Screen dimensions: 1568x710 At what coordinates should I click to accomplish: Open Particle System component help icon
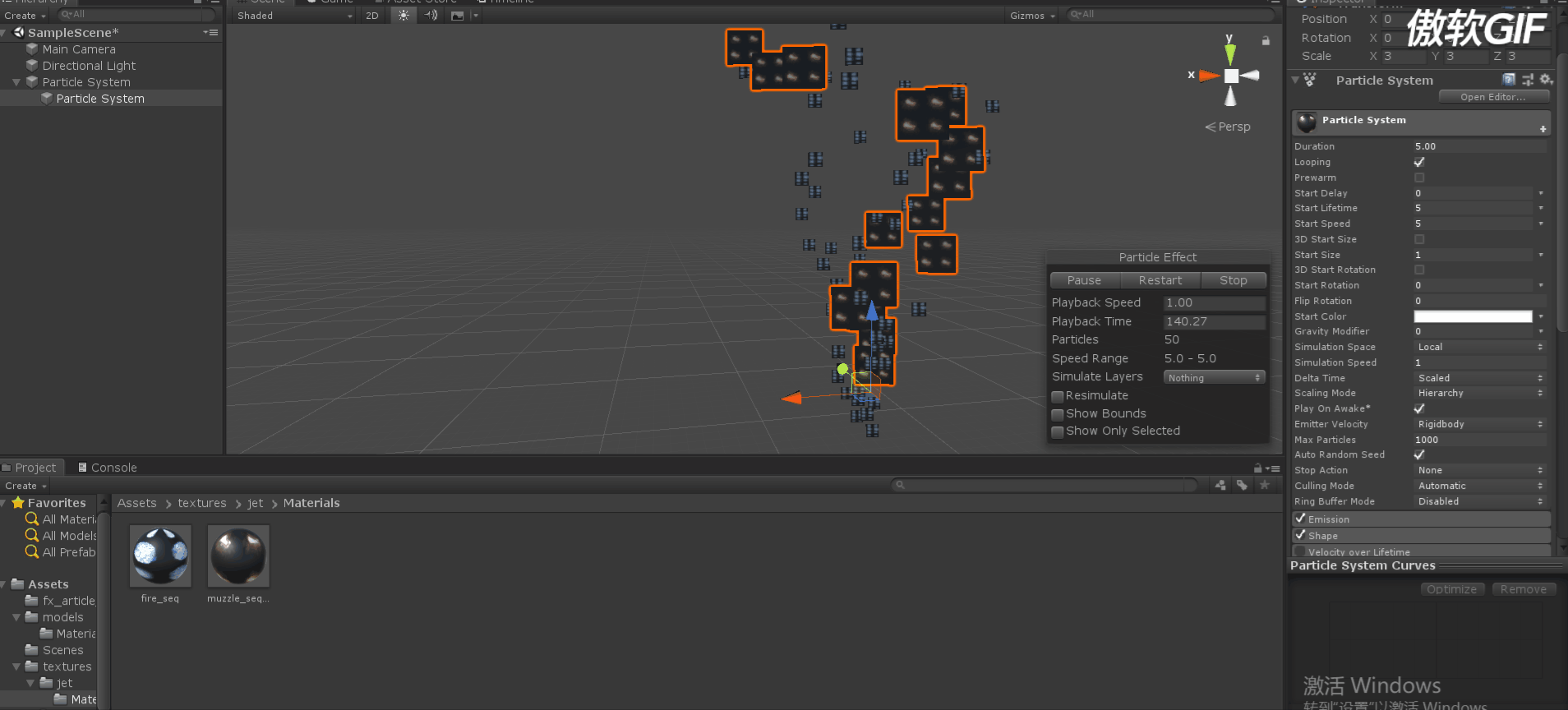click(x=1509, y=80)
